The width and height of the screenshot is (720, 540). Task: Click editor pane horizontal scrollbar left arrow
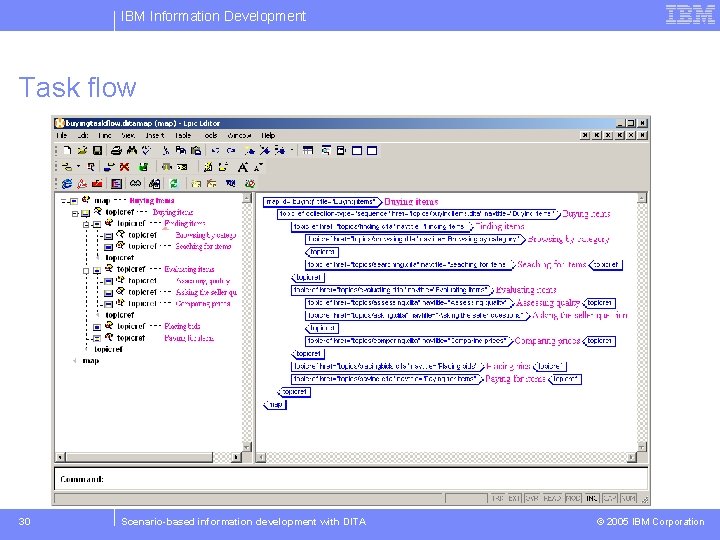click(261, 457)
